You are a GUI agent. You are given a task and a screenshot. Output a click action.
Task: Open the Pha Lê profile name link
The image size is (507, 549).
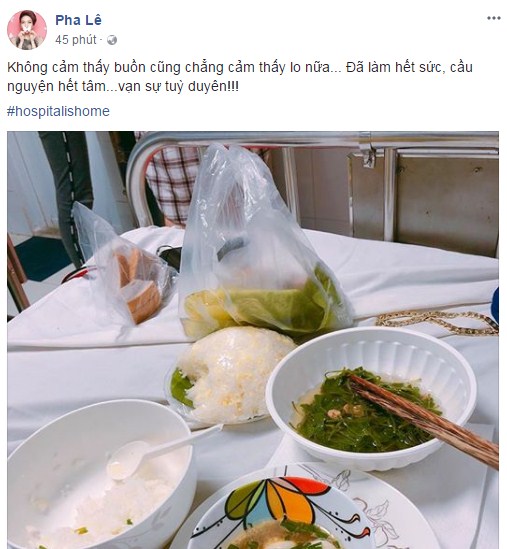click(x=78, y=20)
